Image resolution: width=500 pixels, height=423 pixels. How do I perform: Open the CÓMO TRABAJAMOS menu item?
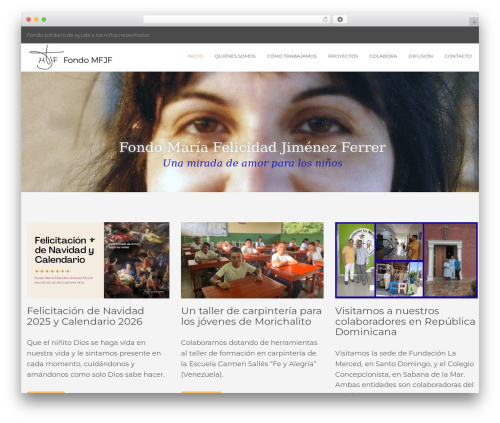pos(292,56)
